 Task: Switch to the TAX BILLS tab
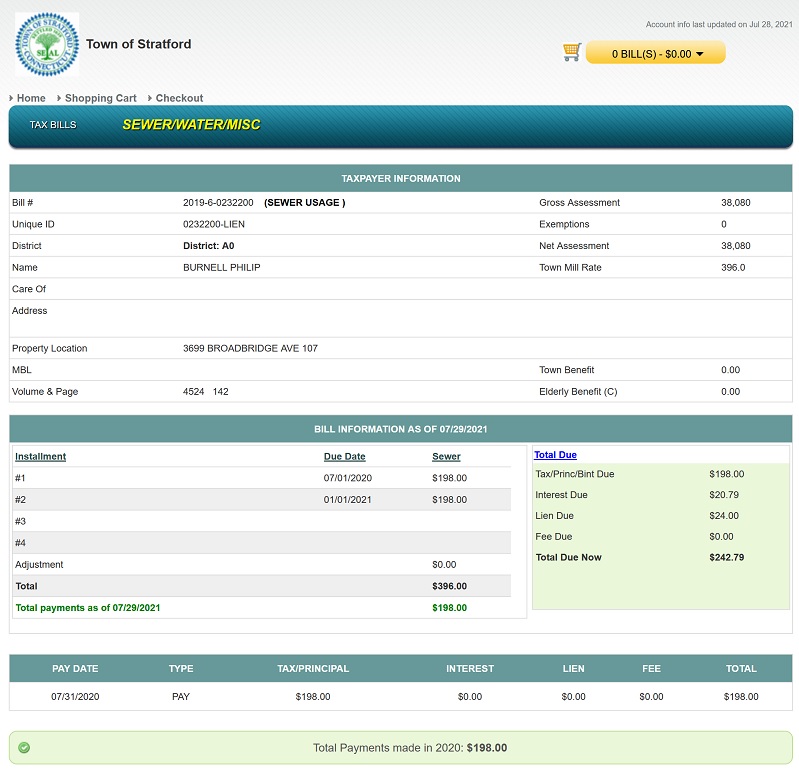pos(53,125)
